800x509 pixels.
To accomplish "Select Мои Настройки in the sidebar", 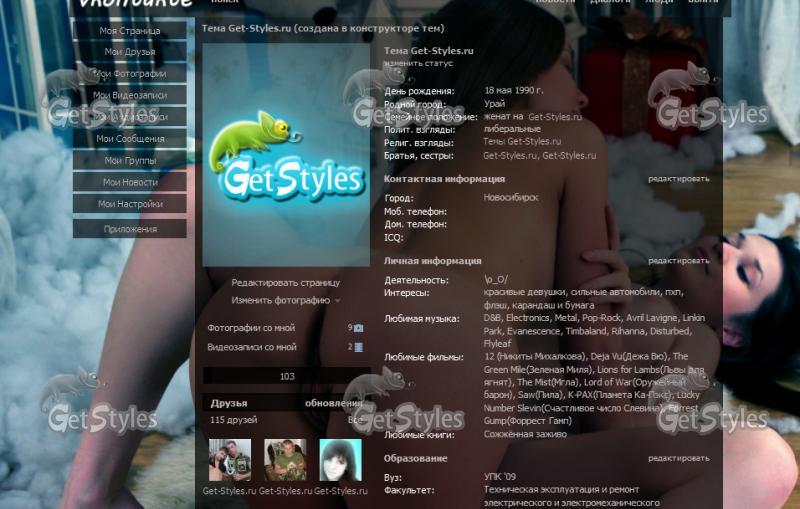I will [x=130, y=204].
